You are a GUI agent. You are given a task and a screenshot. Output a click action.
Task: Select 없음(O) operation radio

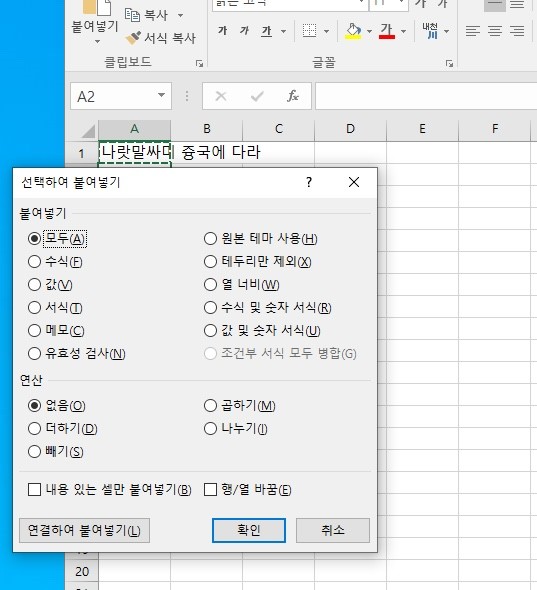(x=57, y=406)
